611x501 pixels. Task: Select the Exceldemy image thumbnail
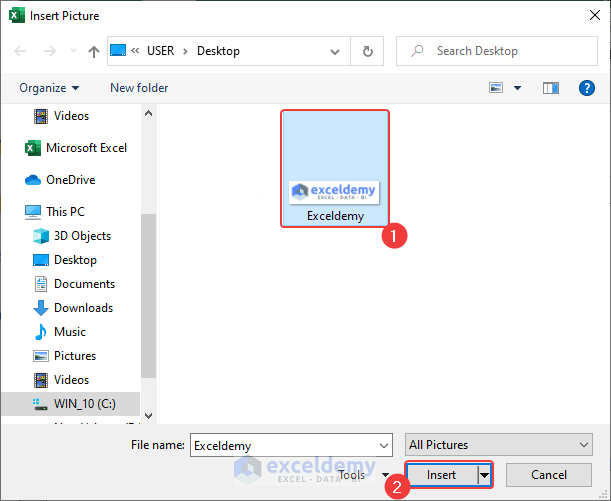pyautogui.click(x=334, y=192)
